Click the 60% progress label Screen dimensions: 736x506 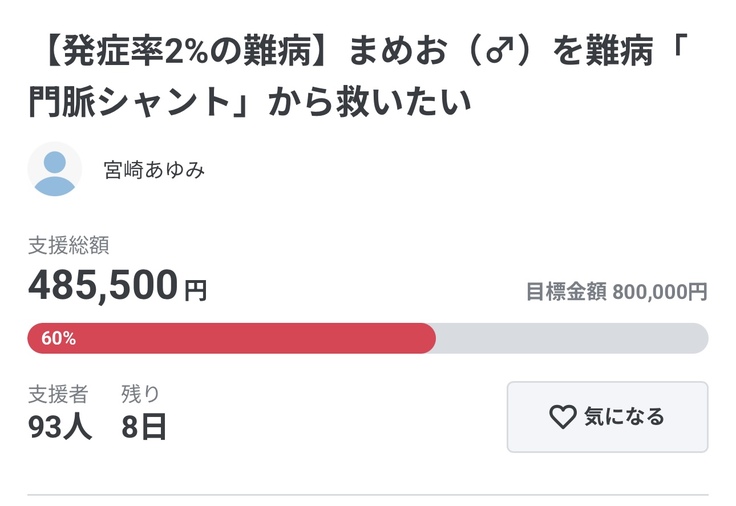pos(58,338)
